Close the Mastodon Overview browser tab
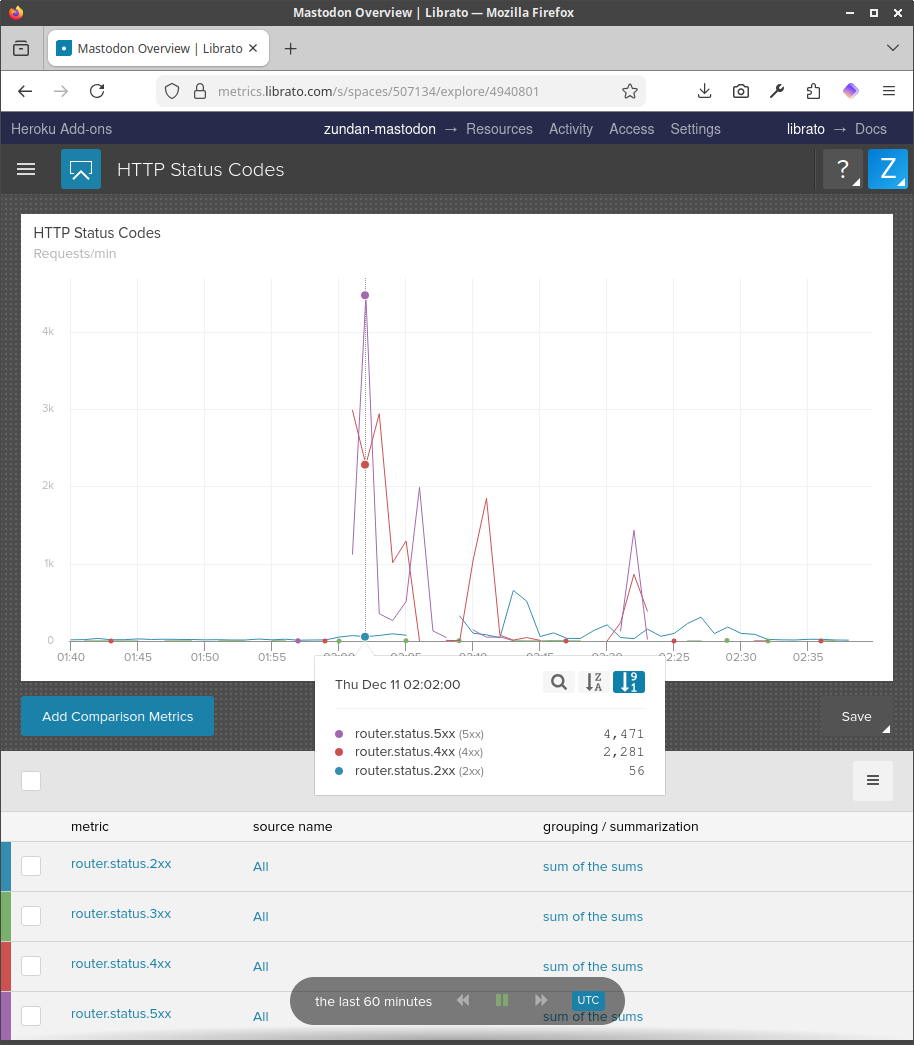The height and width of the screenshot is (1045, 914). click(253, 48)
